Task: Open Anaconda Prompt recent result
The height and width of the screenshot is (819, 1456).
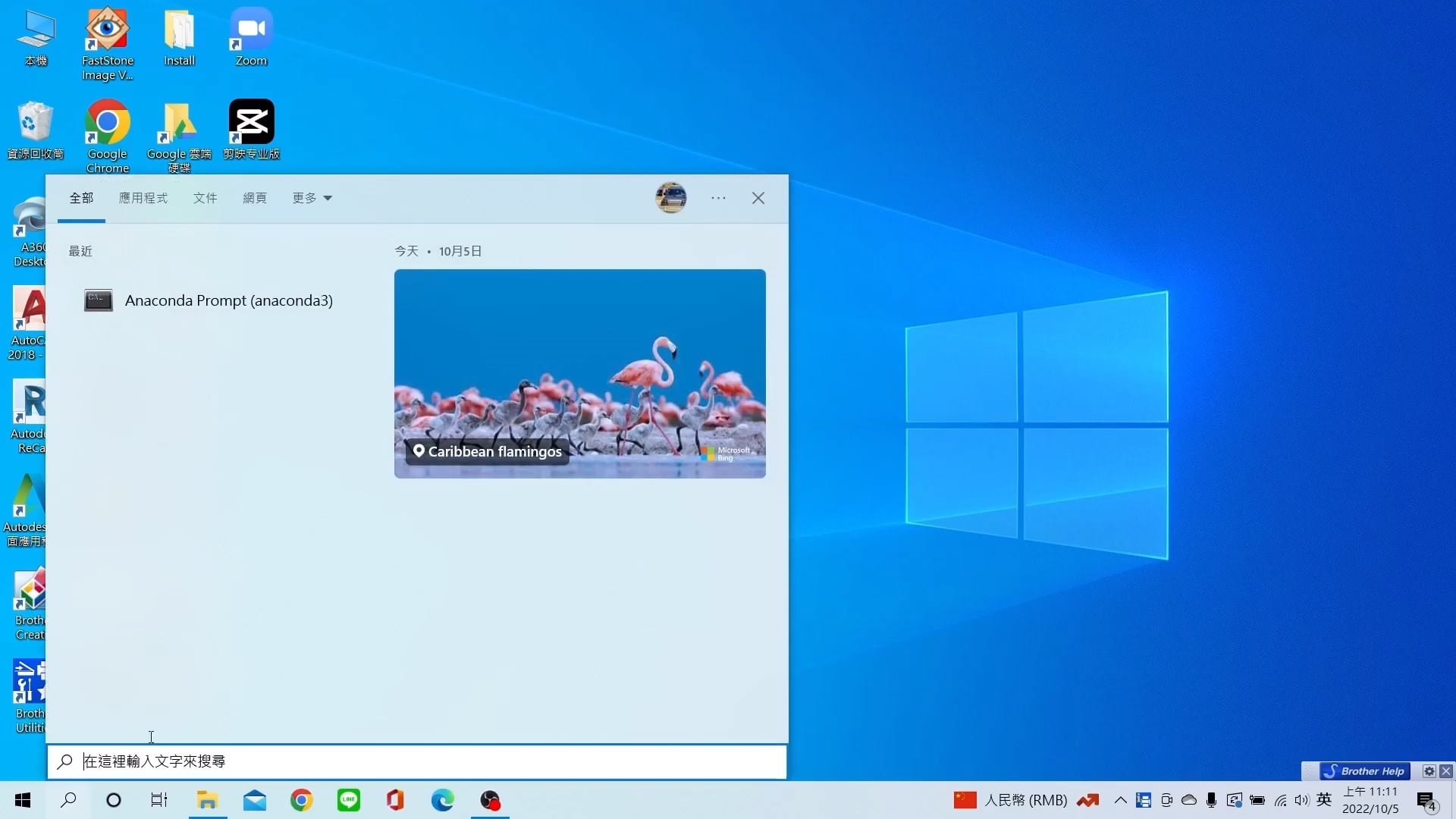Action: click(x=227, y=300)
